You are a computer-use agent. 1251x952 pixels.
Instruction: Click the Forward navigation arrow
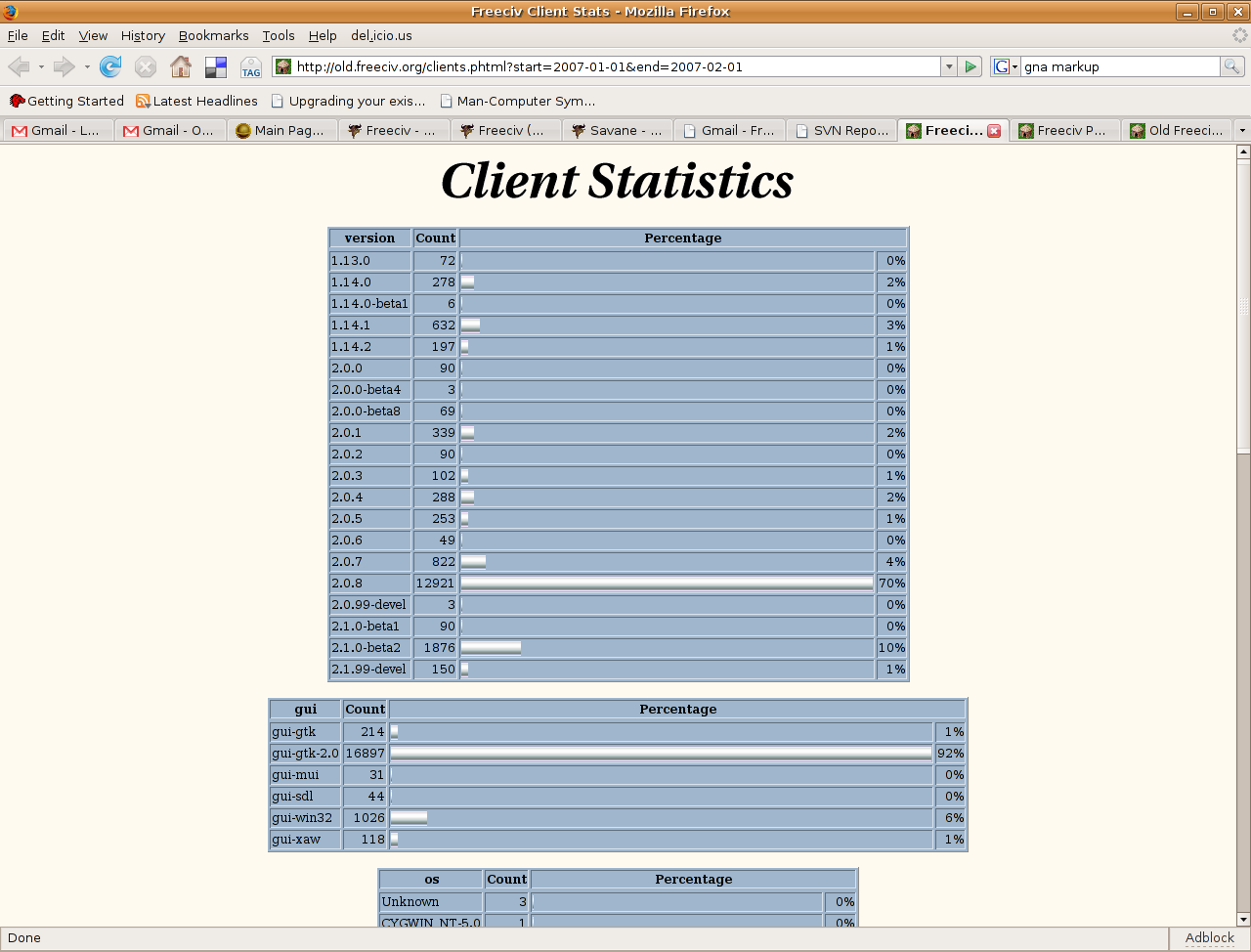click(x=65, y=66)
